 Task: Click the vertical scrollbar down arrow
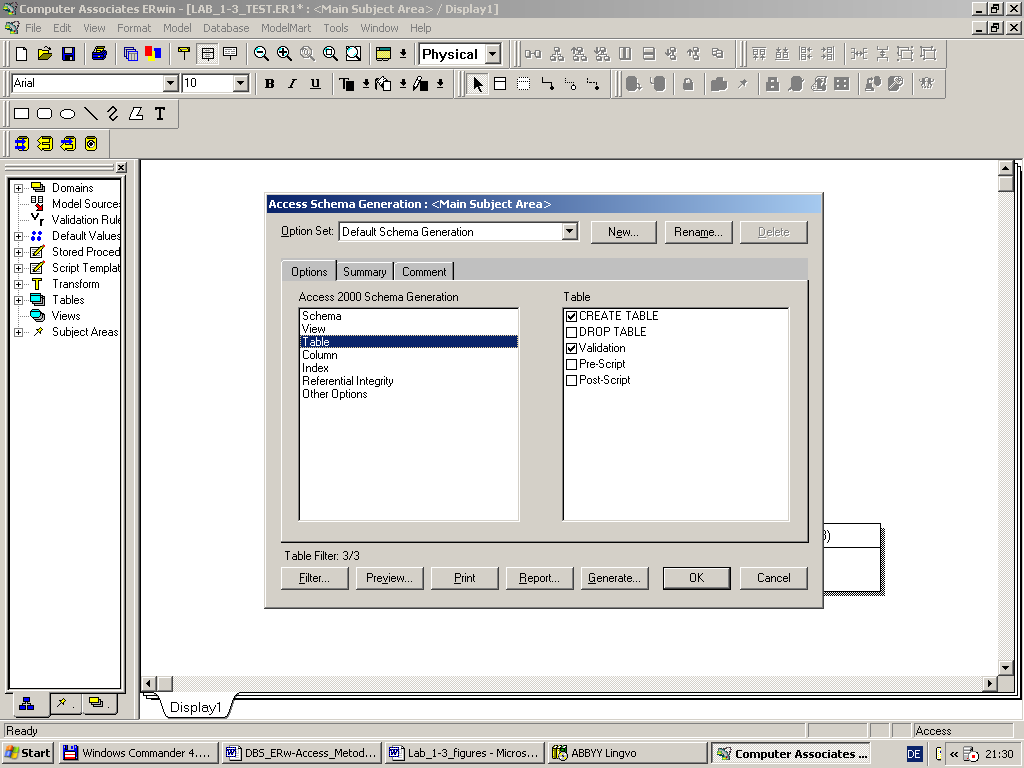1006,667
